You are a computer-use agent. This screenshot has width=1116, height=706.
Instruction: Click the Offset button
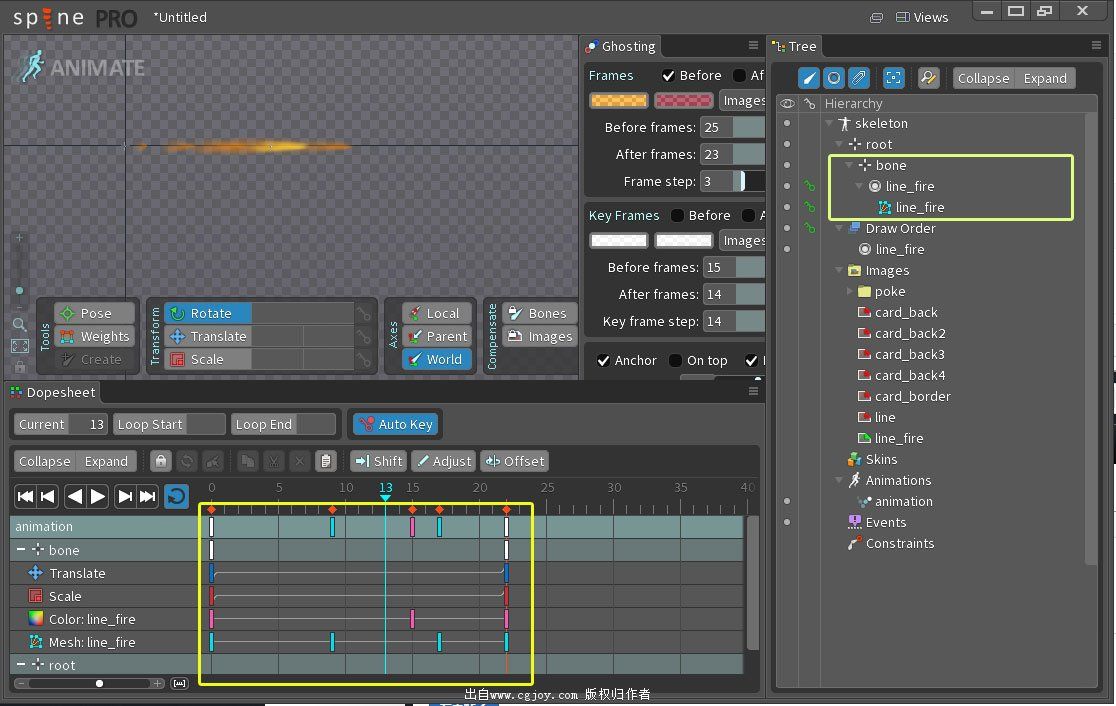coord(515,461)
